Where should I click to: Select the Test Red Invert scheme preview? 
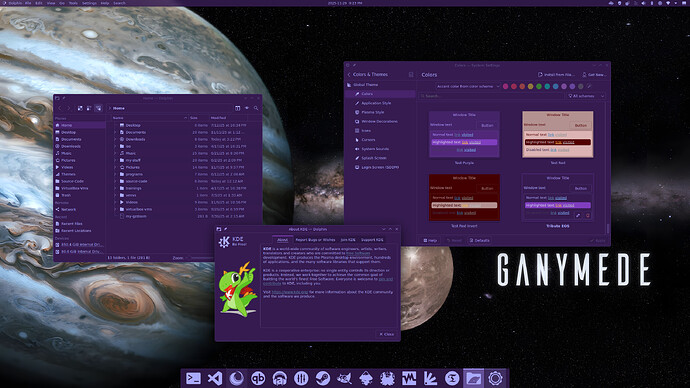click(464, 197)
